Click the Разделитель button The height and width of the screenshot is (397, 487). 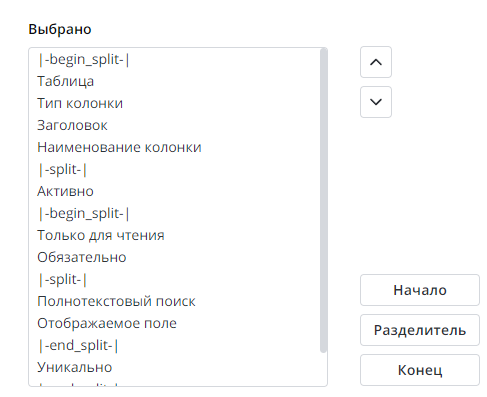coord(420,330)
